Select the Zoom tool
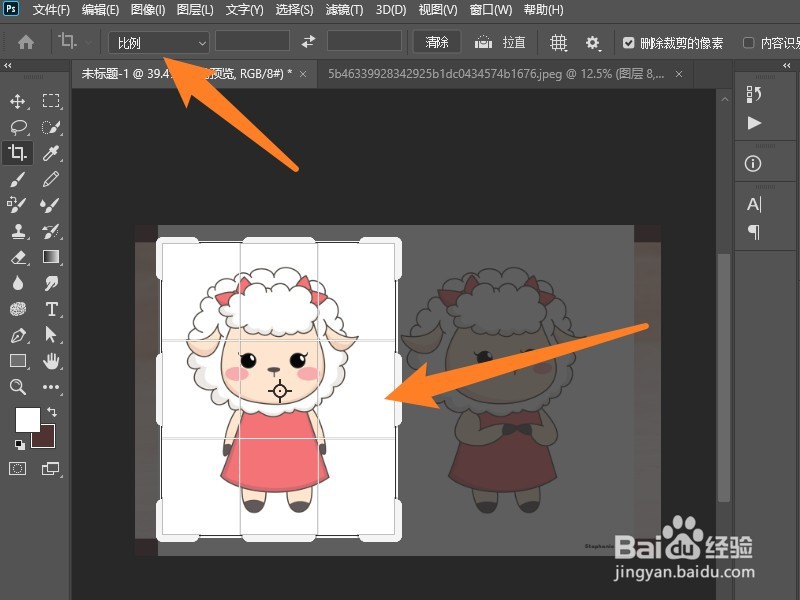The image size is (800, 600). 18,387
